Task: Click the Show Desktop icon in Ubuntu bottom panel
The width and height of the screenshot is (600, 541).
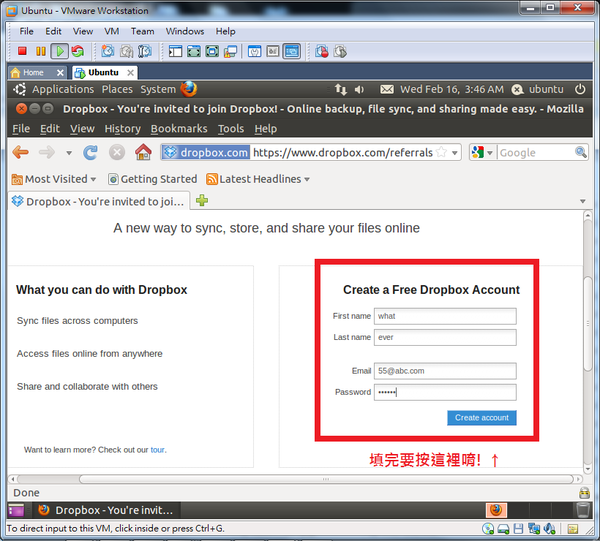Action: [16, 510]
